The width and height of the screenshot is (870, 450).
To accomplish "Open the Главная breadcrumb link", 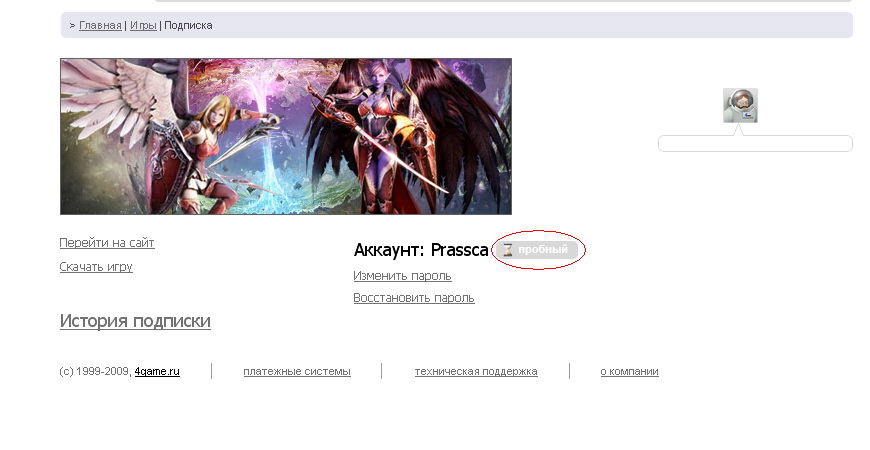I will 100,26.
